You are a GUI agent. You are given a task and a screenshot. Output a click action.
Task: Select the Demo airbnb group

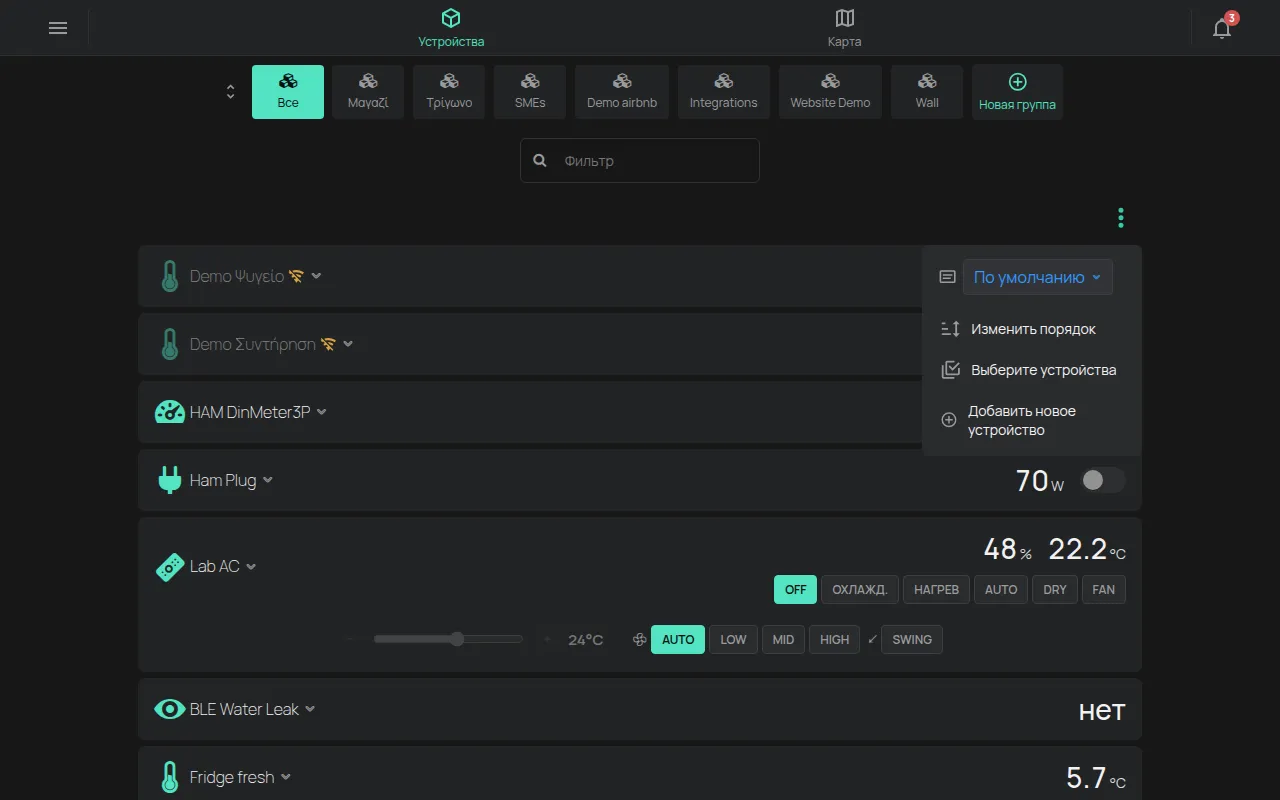[x=622, y=92]
